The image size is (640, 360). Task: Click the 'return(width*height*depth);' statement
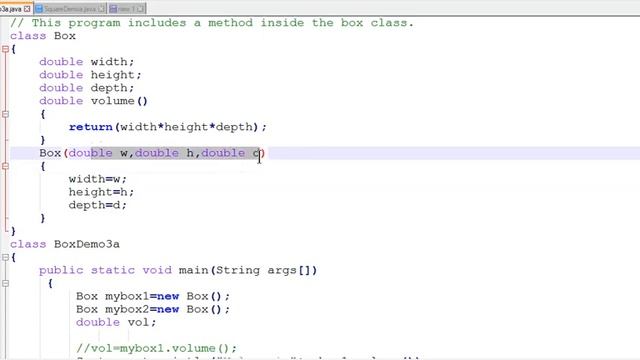coord(168,127)
